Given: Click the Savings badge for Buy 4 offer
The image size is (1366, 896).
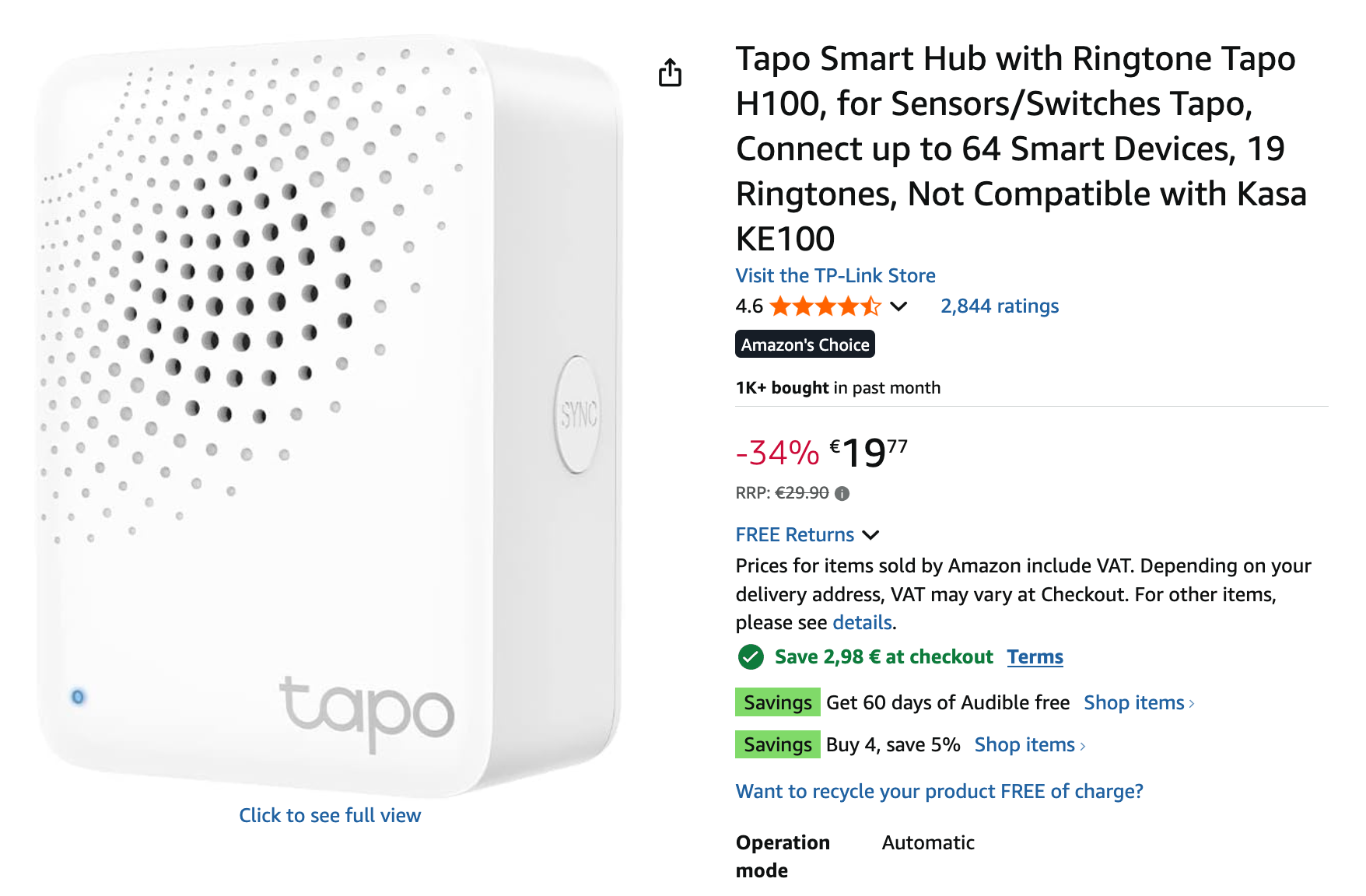Looking at the screenshot, I should pos(777,745).
